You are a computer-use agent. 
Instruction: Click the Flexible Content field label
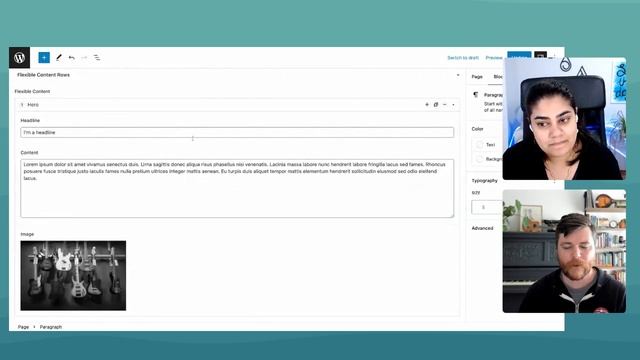point(32,91)
